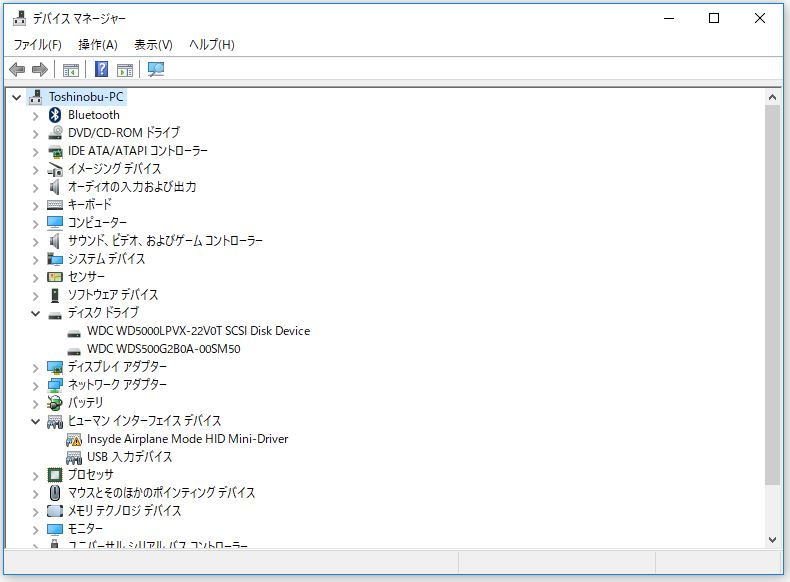Click the システム デバイス folder icon
790x582 pixels.
point(55,259)
